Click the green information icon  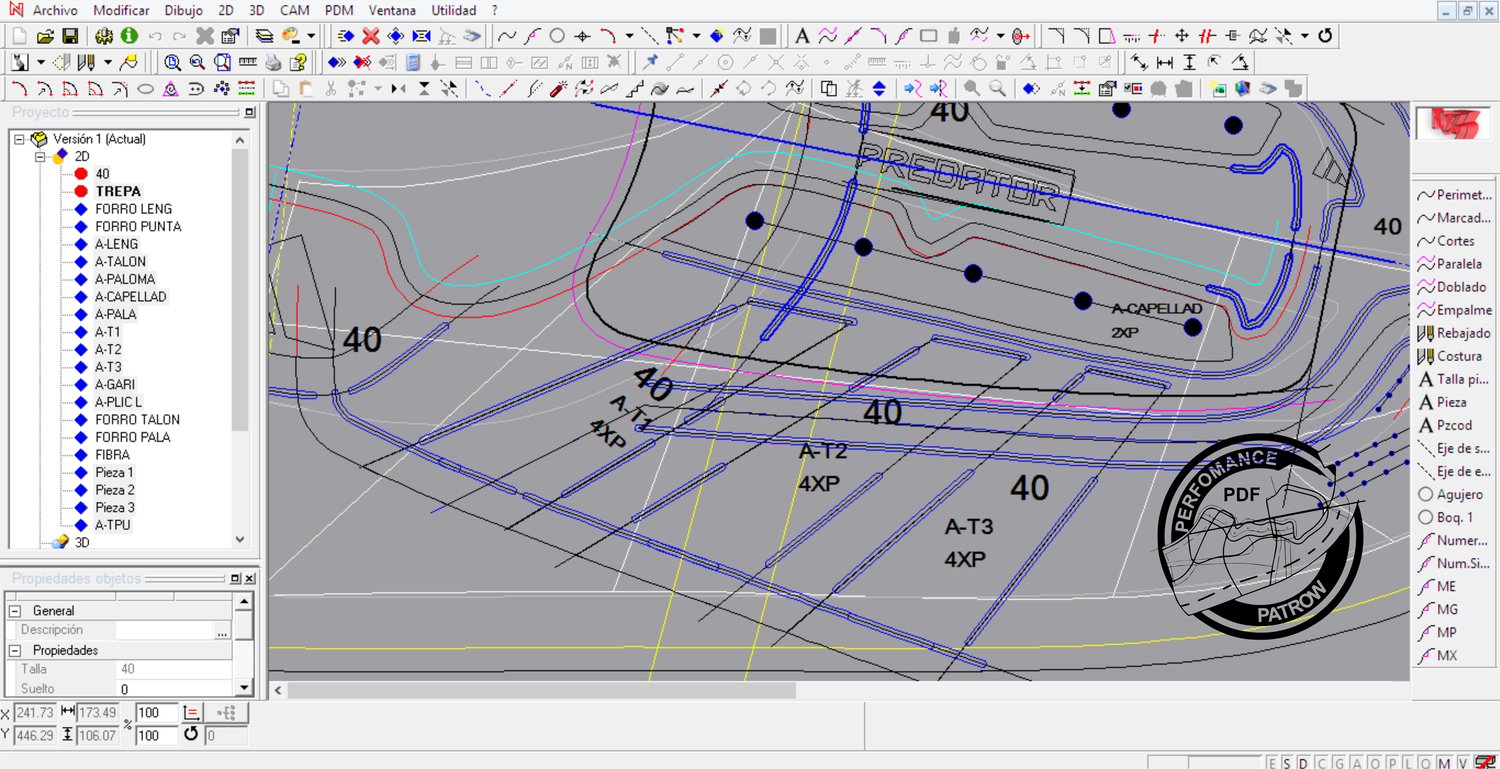(129, 36)
